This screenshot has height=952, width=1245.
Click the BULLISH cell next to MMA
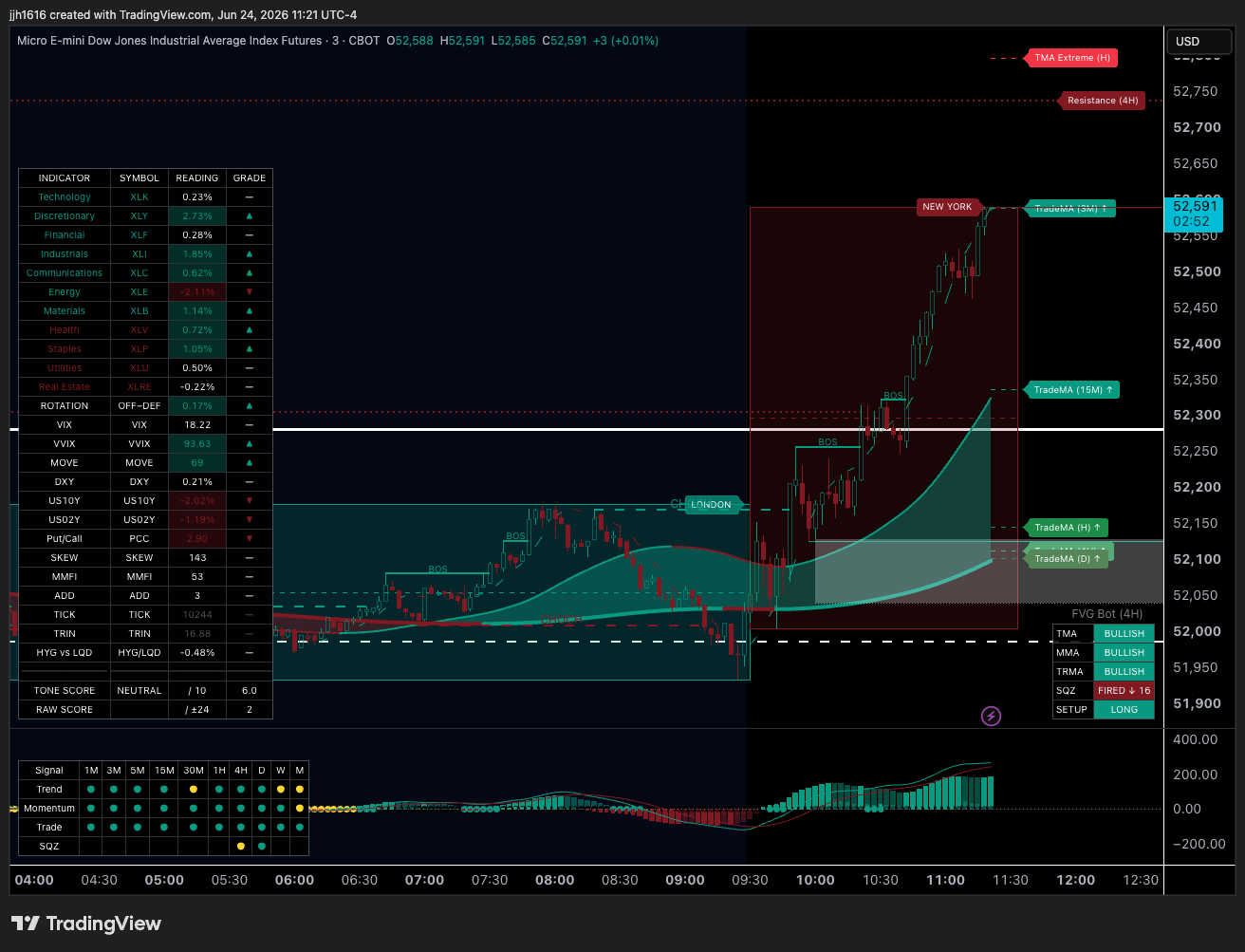(1124, 652)
